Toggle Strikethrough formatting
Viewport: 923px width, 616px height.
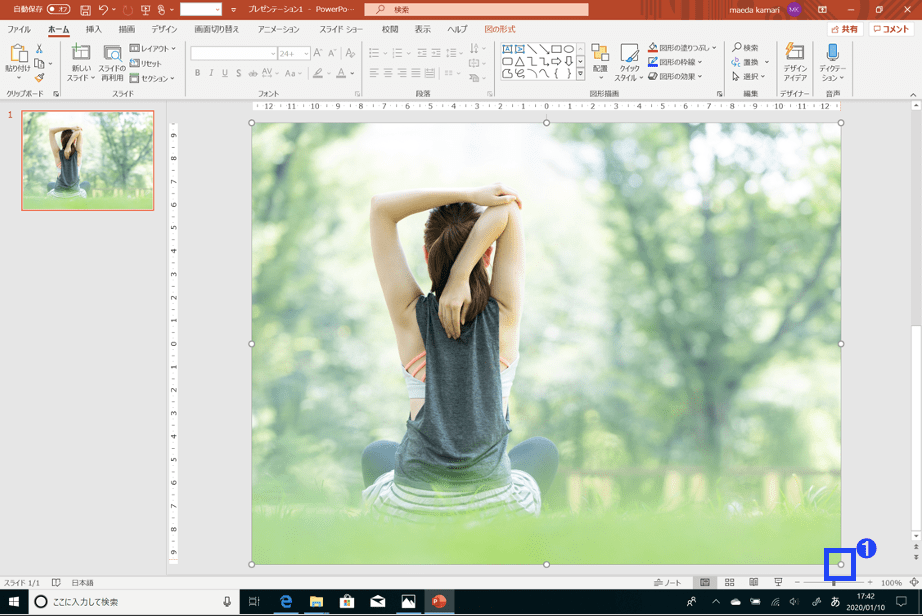(253, 73)
